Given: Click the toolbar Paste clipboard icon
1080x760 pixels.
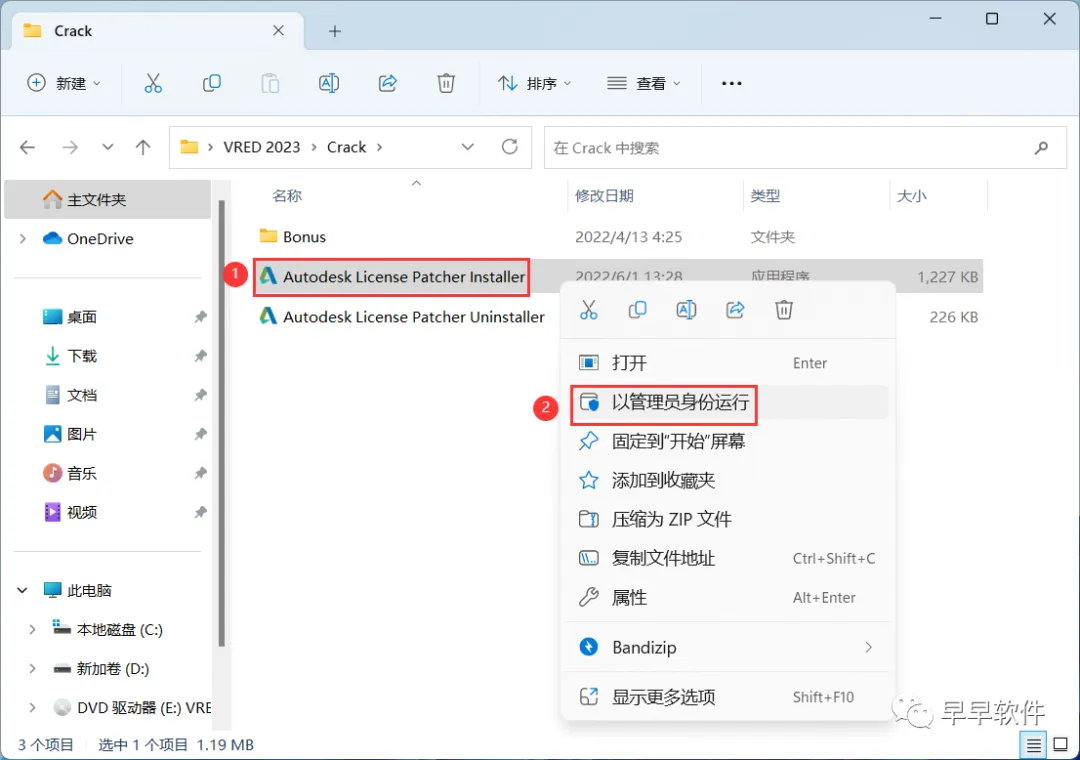Looking at the screenshot, I should pos(270,83).
